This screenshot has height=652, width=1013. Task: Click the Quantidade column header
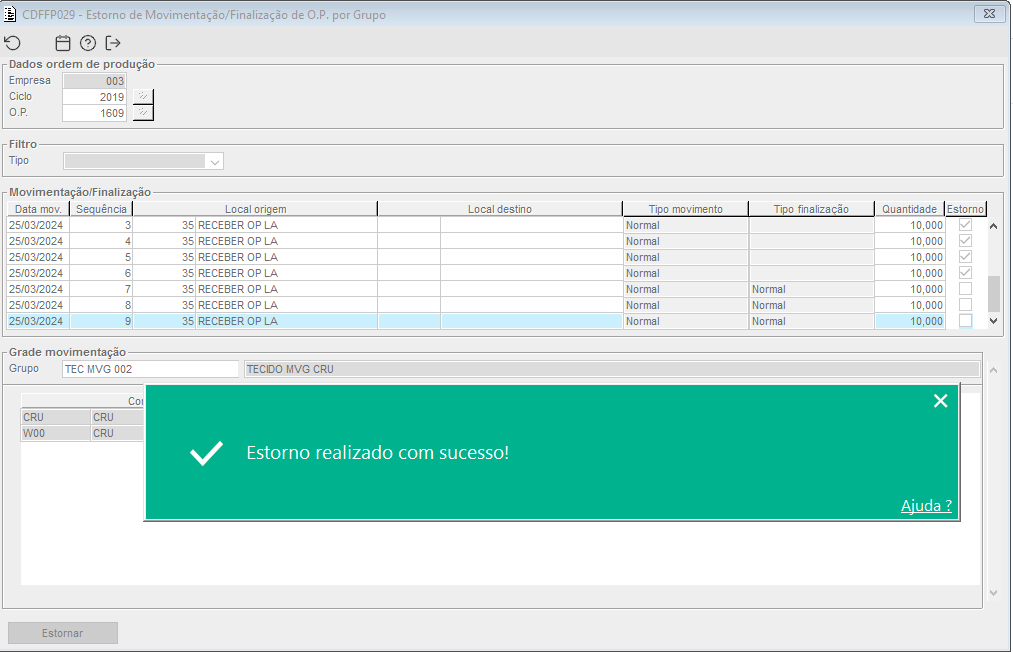tap(910, 209)
